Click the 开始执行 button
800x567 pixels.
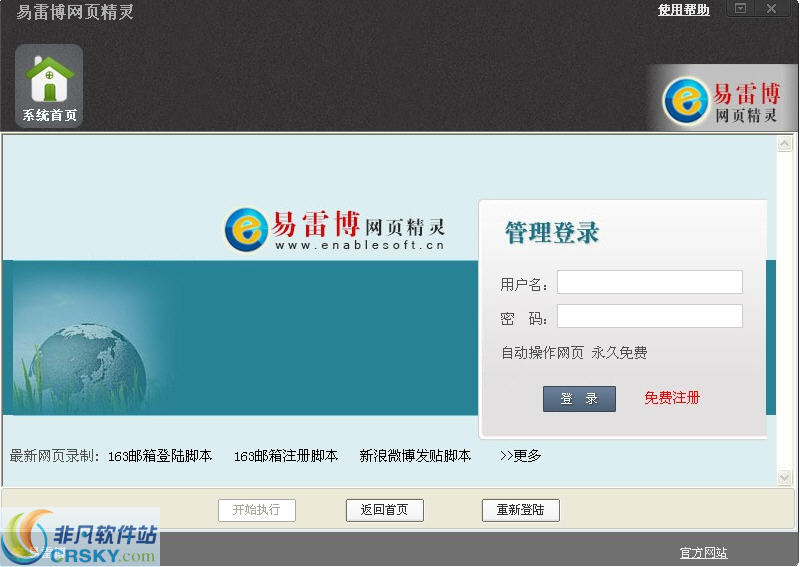pos(257,510)
